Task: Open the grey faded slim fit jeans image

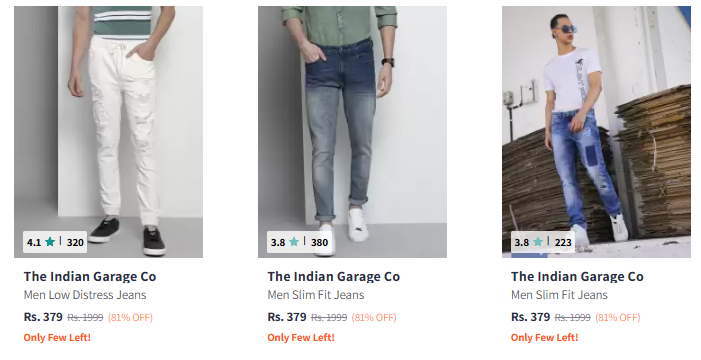Action: [352, 131]
